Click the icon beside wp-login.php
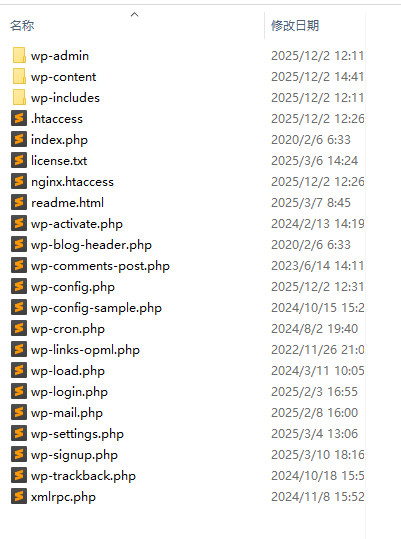401x539 pixels. coord(19,392)
